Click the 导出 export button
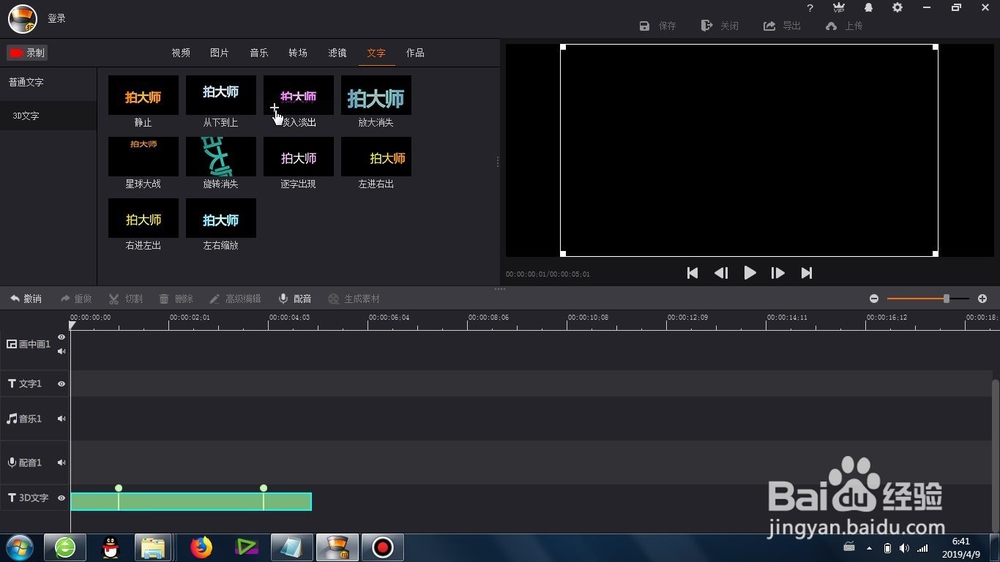This screenshot has height=562, width=1000. (x=782, y=26)
